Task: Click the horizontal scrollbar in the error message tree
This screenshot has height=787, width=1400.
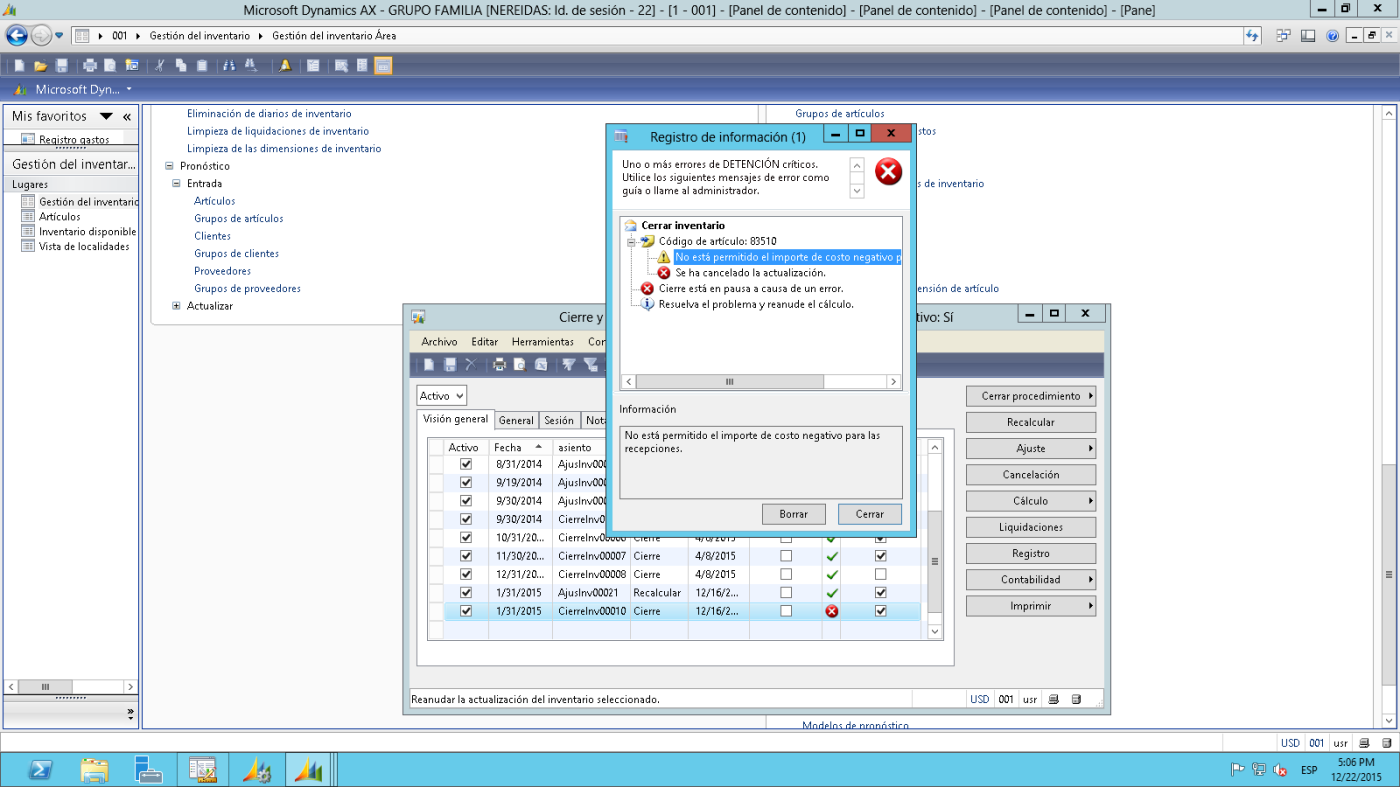Action: (761, 382)
